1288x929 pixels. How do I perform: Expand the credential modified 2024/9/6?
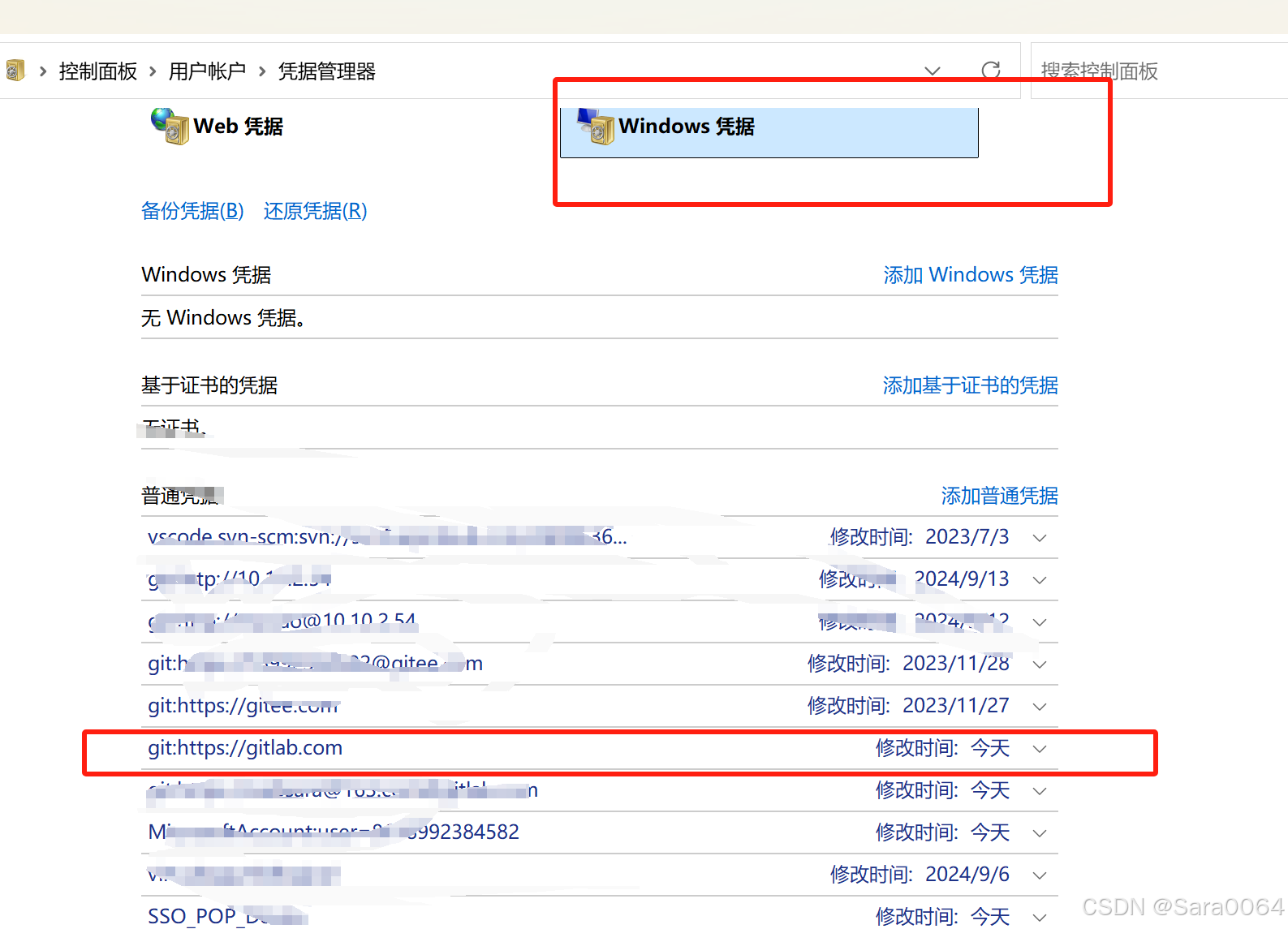coord(1040,875)
